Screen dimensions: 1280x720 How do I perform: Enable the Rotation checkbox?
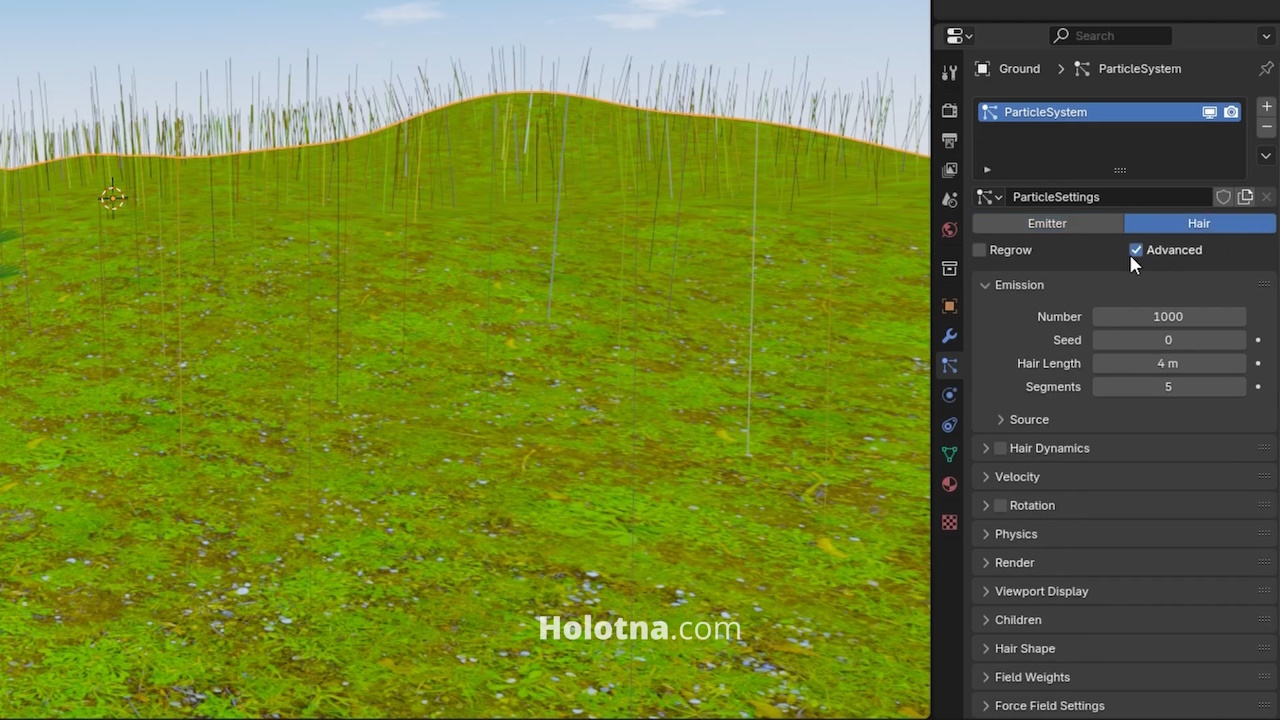(1000, 505)
